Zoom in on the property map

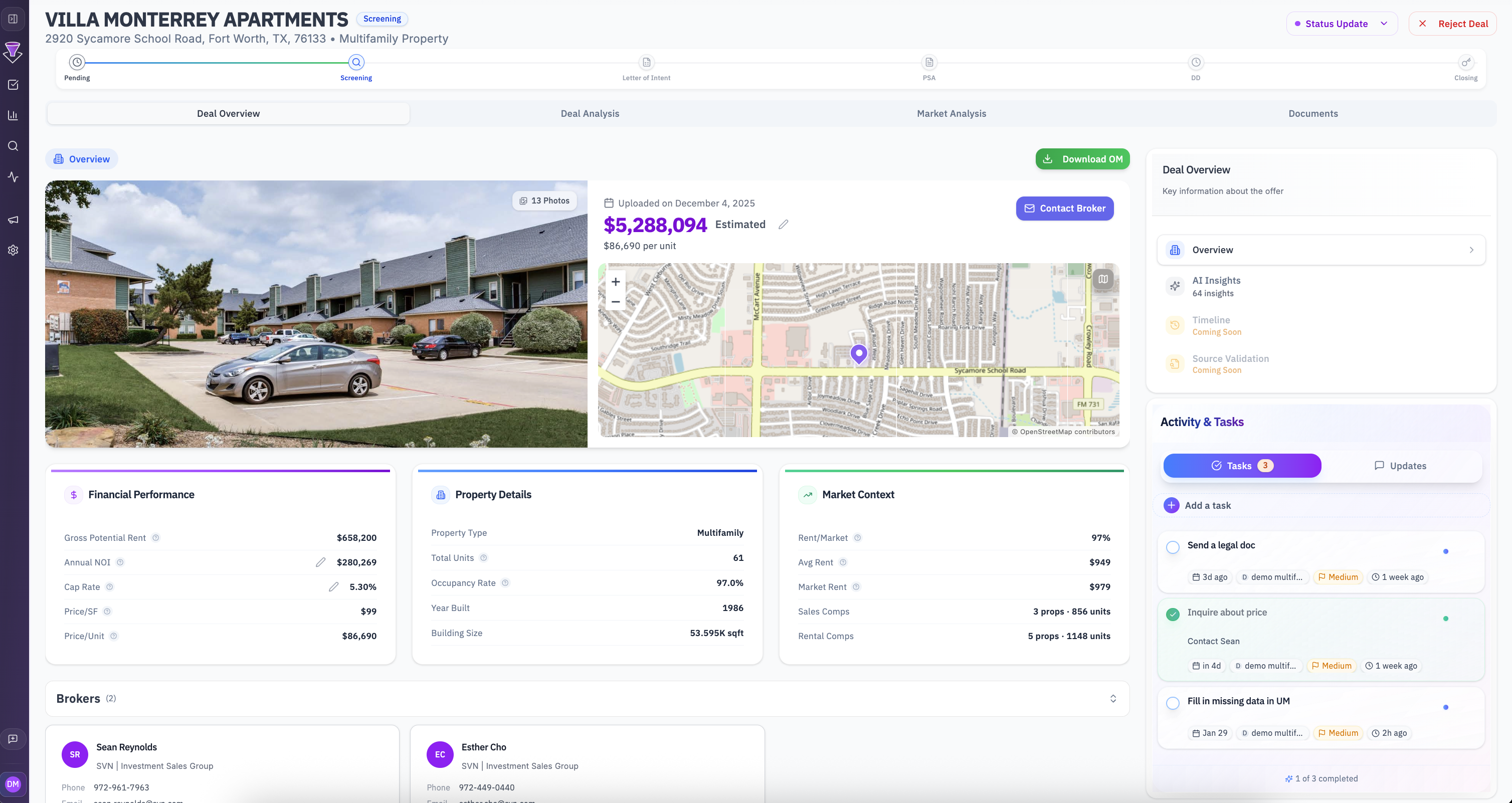(x=615, y=281)
